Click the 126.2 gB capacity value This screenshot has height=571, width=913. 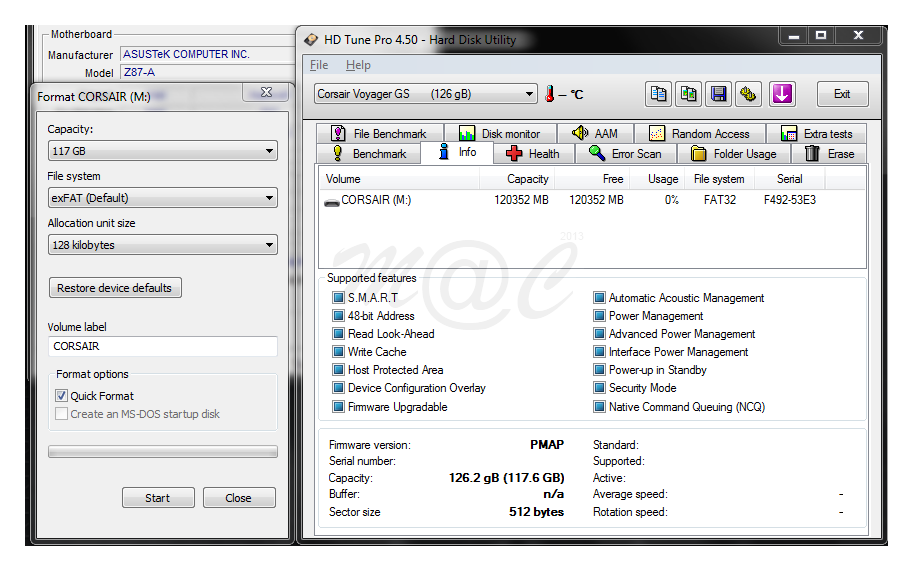(506, 478)
